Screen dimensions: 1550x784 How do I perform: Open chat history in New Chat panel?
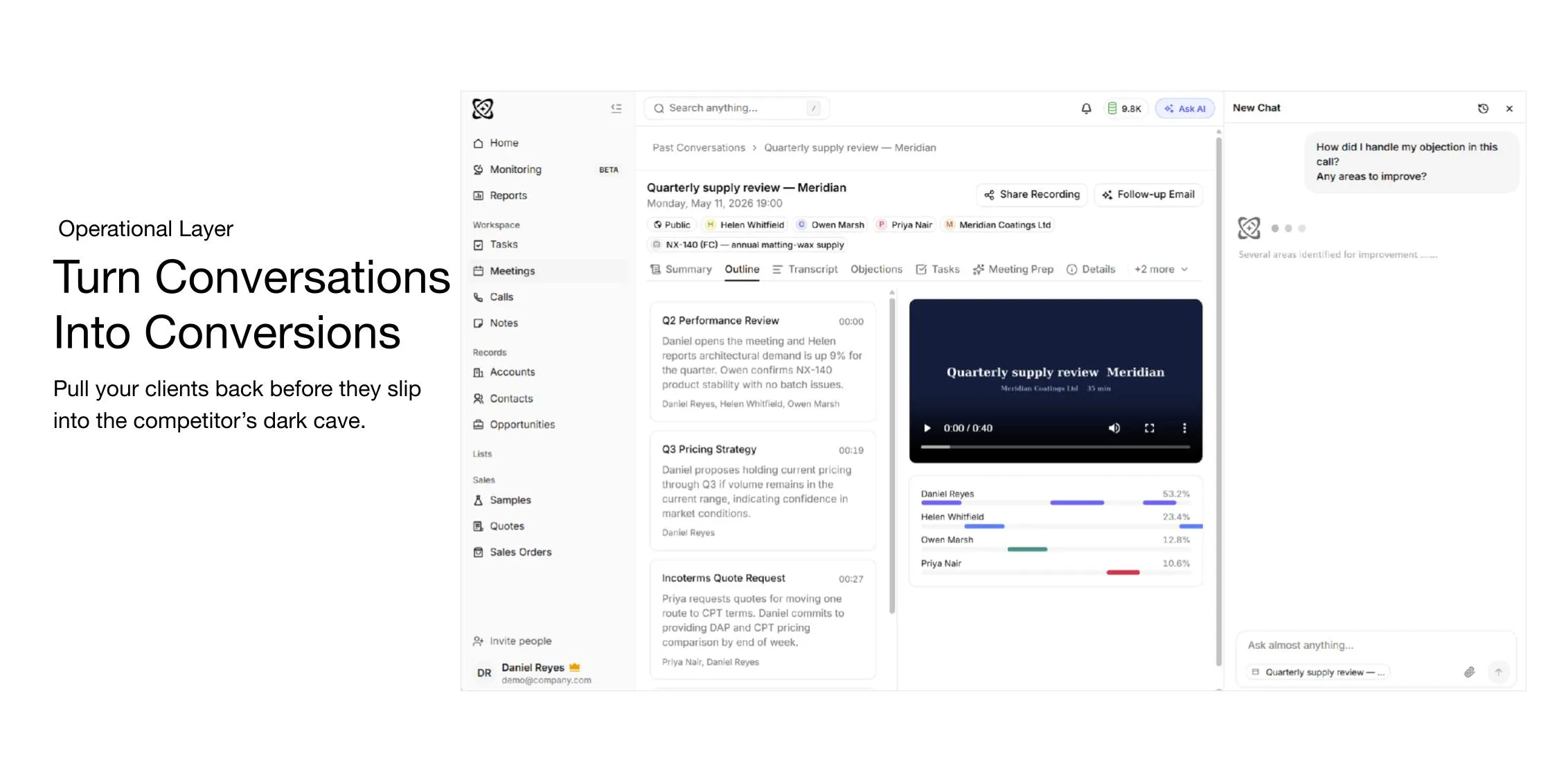[x=1483, y=109]
